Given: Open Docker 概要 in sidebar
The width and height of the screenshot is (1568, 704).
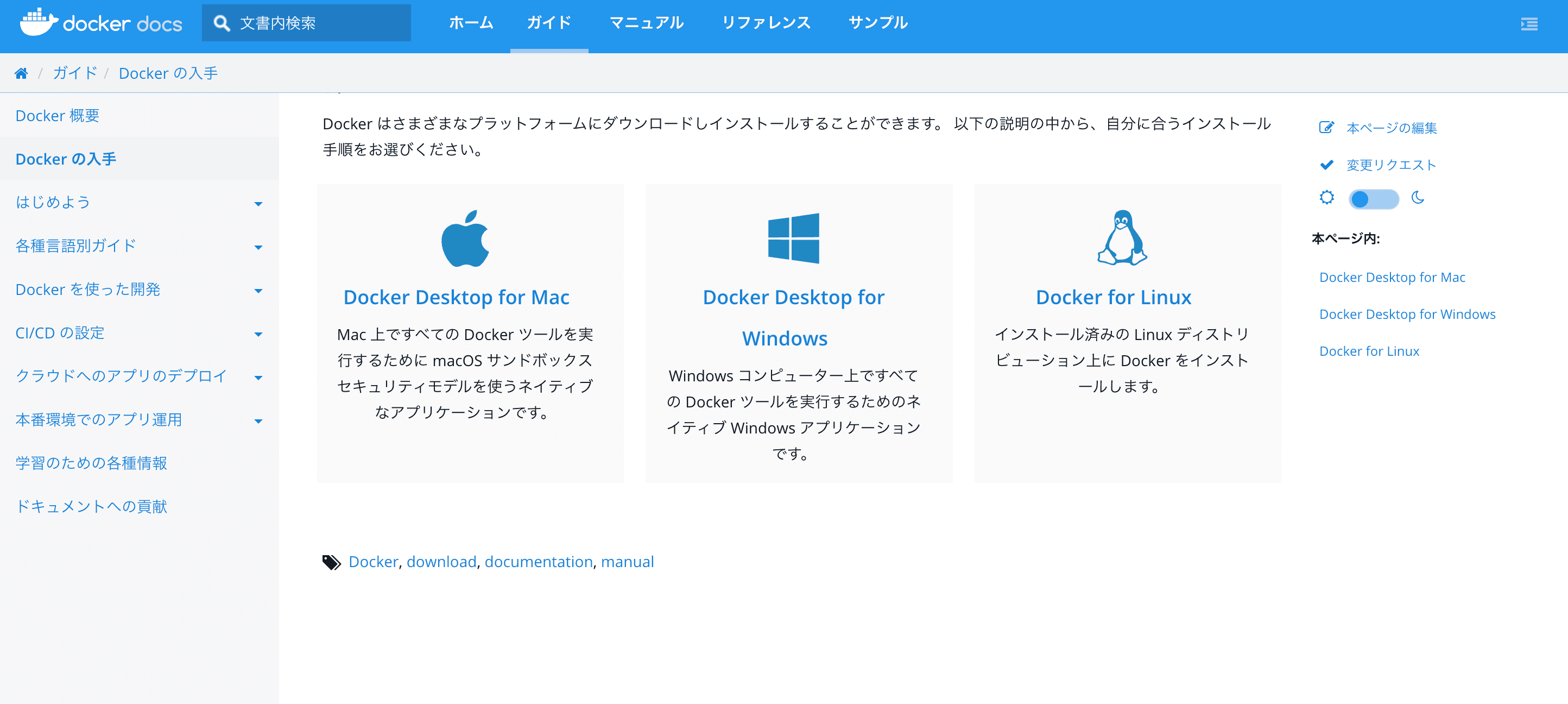Looking at the screenshot, I should (x=57, y=116).
